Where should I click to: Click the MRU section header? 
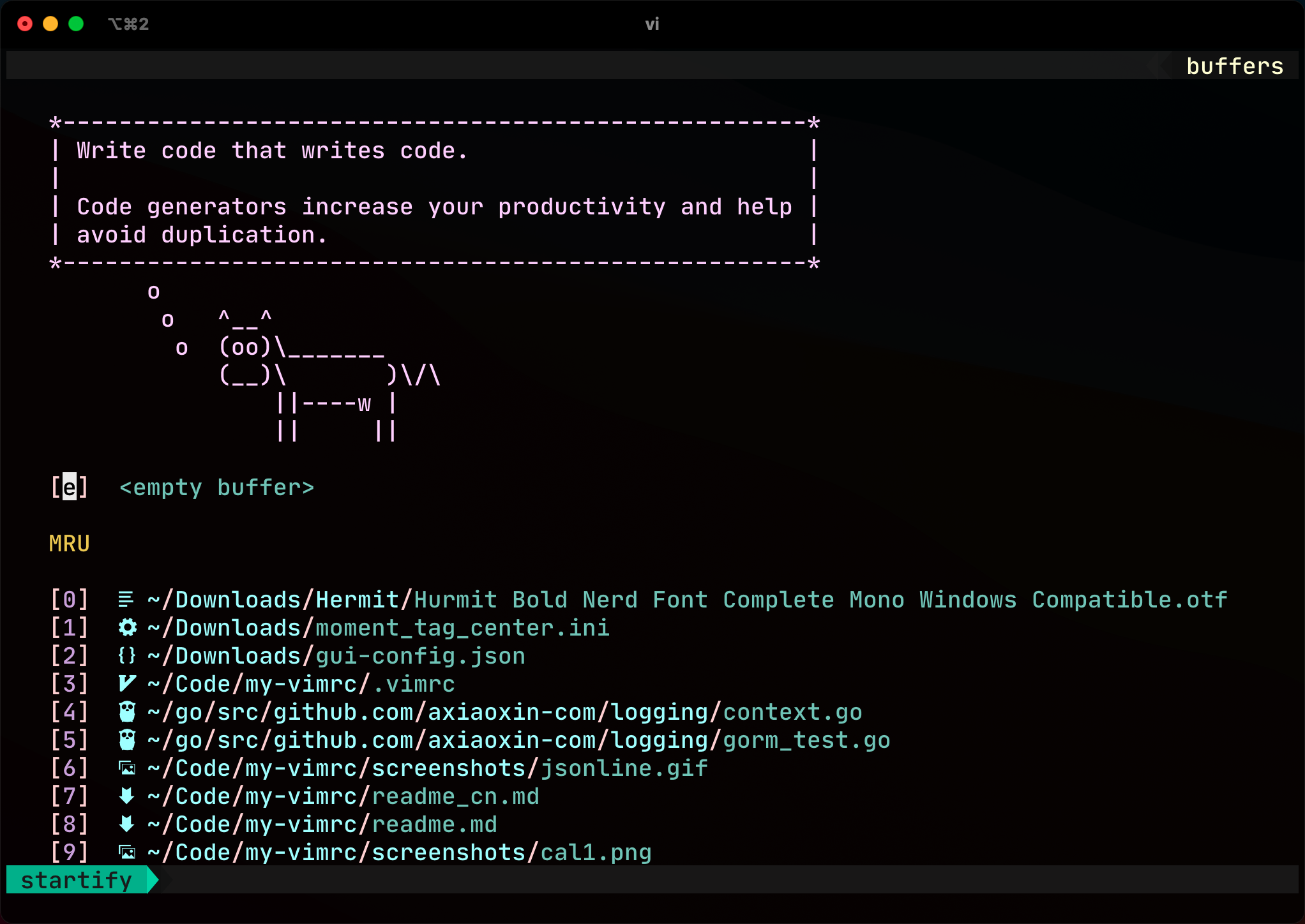pyautogui.click(x=69, y=544)
